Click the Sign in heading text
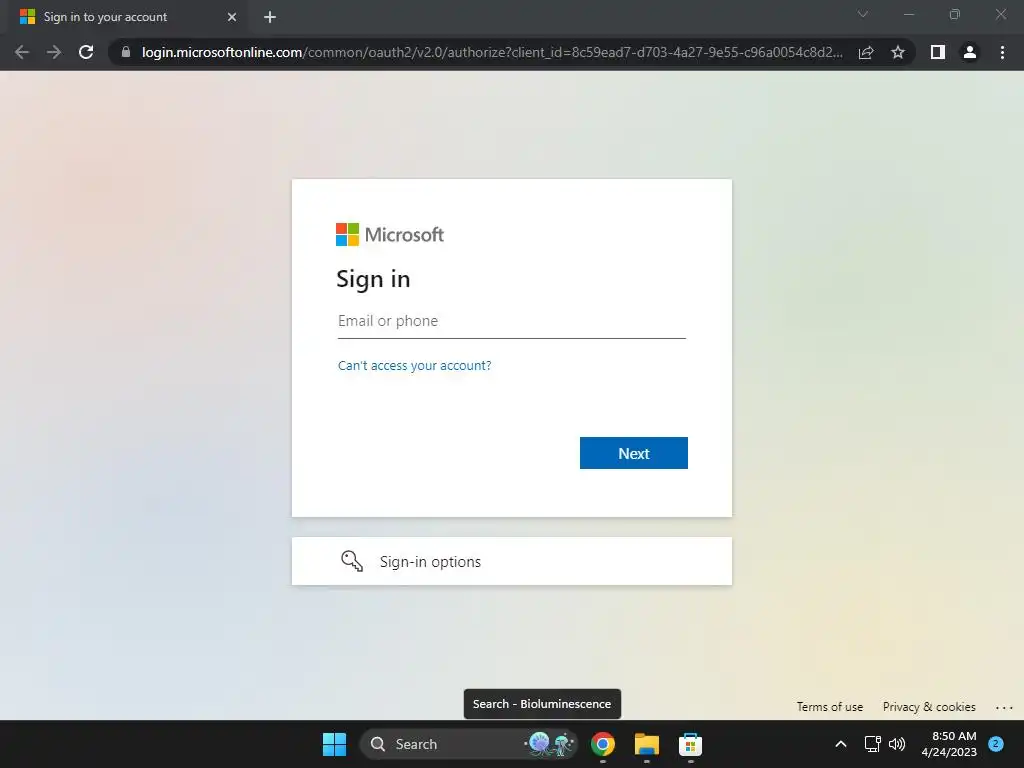Screen dimensions: 1024x768 point(373,280)
